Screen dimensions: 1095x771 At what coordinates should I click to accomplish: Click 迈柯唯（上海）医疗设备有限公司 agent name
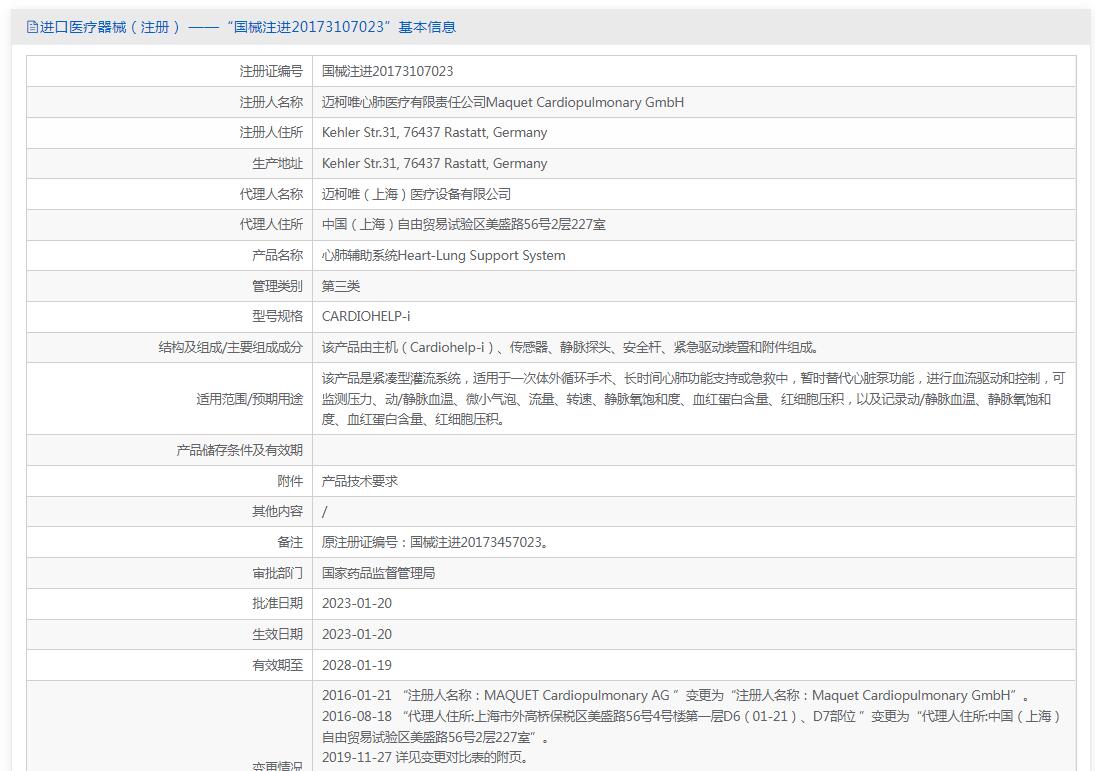[416, 194]
